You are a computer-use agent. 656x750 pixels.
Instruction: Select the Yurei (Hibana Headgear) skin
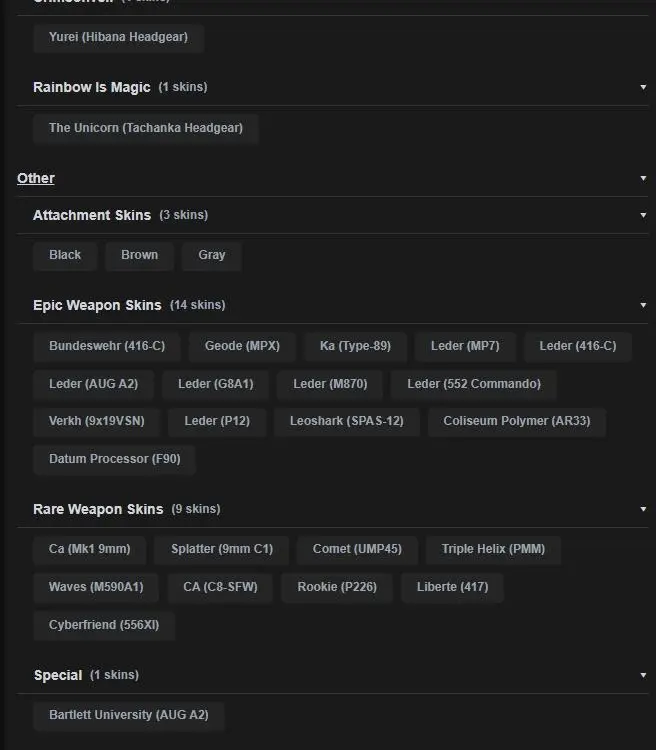pos(118,37)
